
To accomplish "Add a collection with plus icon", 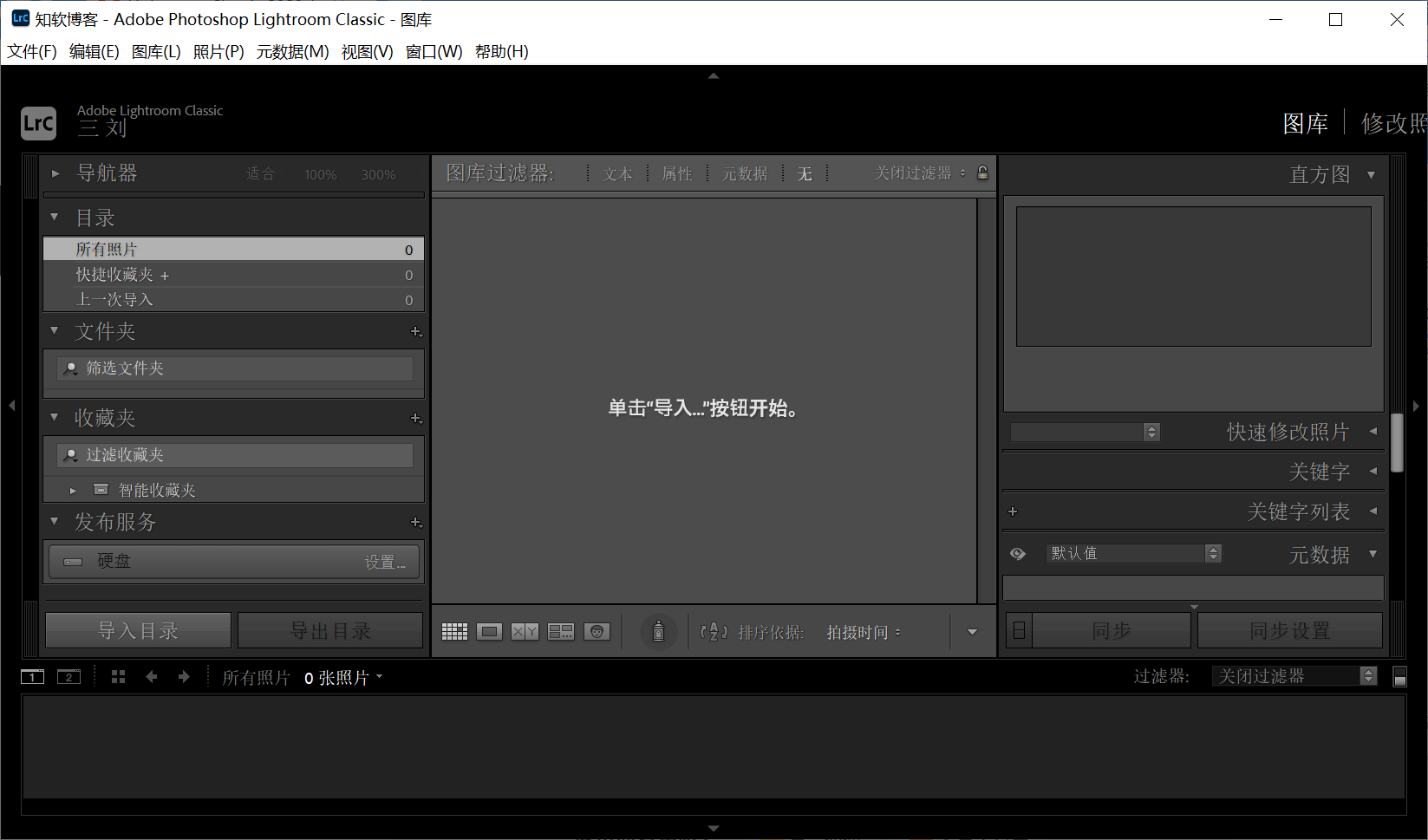I will (416, 419).
